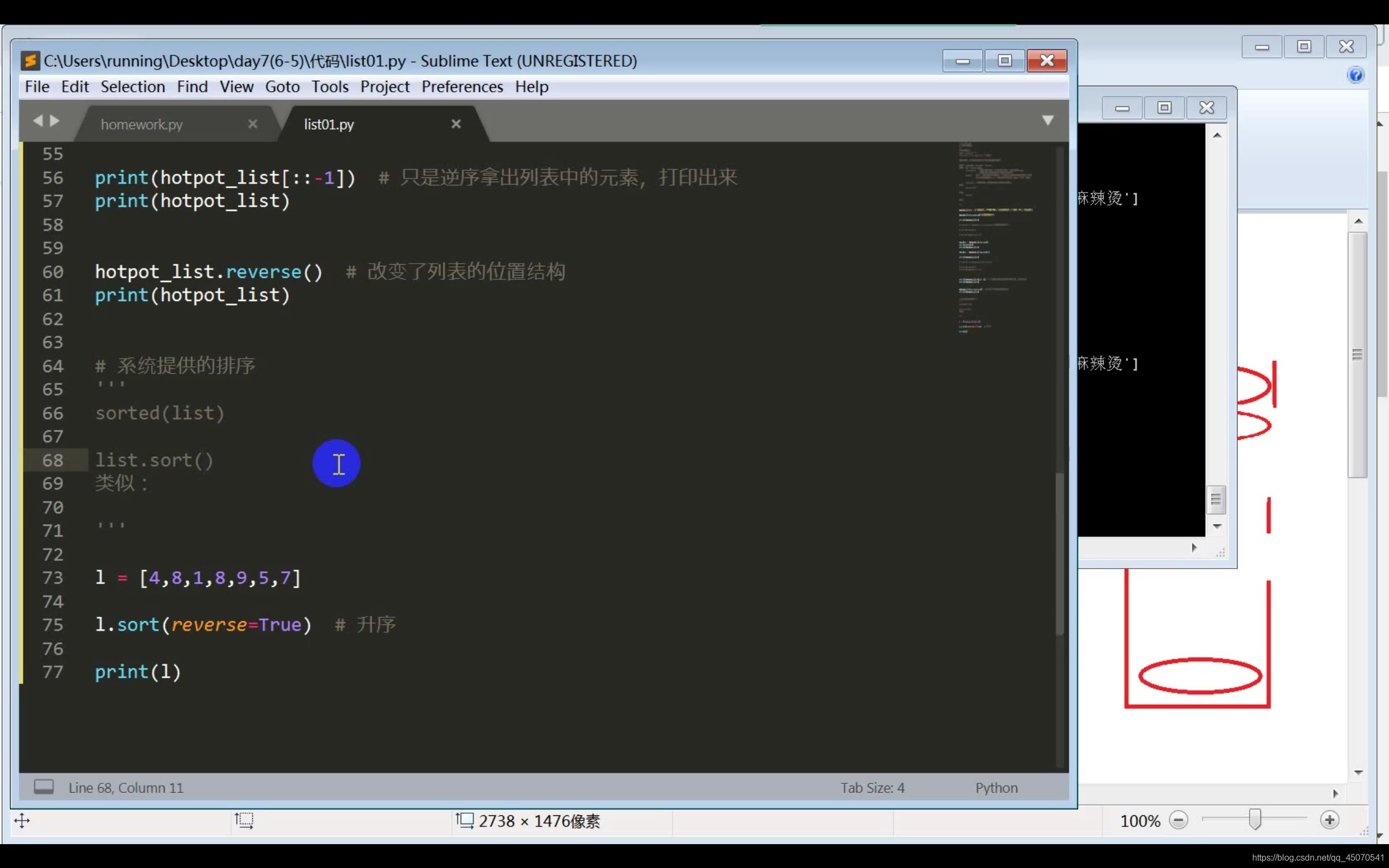Click the selection size icon in status bar

[244, 820]
